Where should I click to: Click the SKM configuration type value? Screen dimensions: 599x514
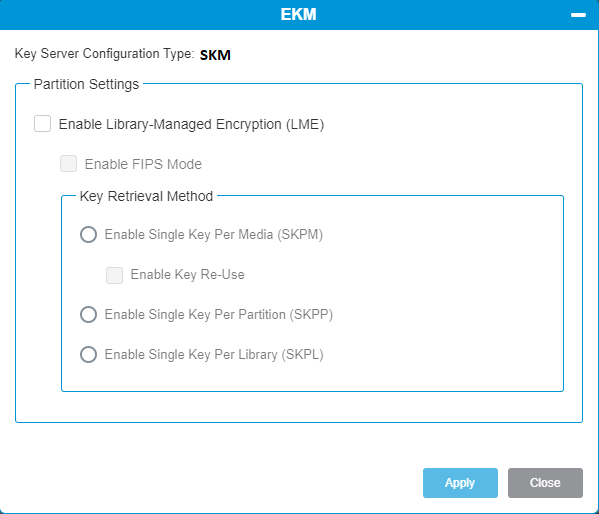(215, 55)
